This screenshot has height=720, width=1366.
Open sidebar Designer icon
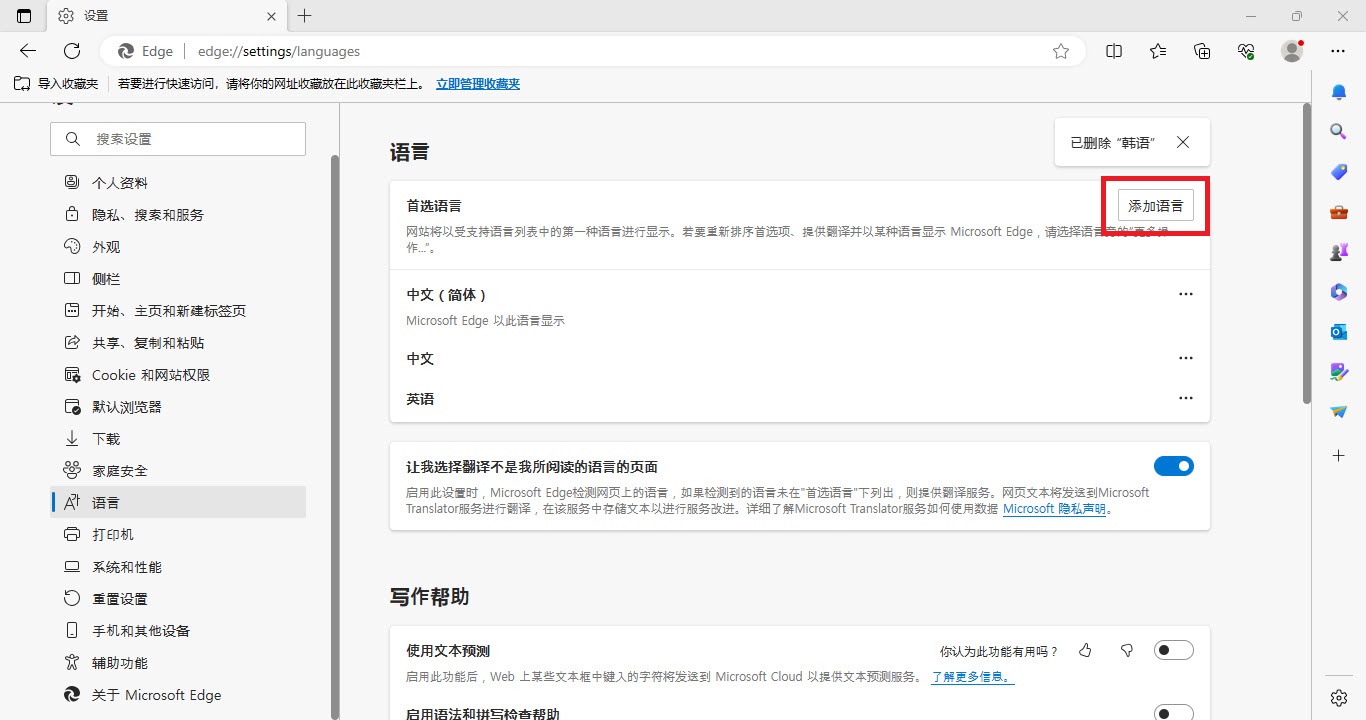tap(1339, 372)
